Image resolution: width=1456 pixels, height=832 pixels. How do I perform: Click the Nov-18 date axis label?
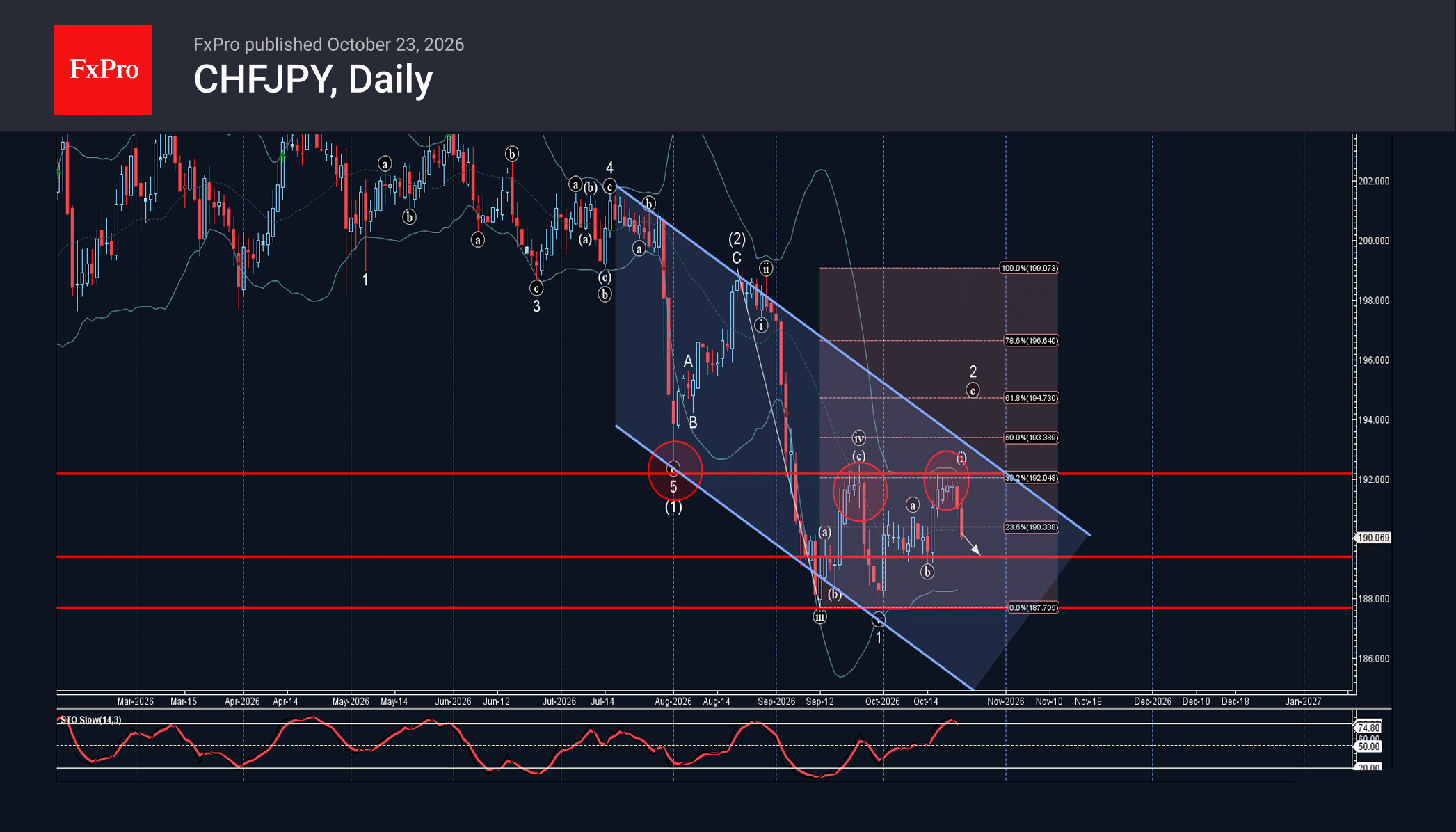(1088, 701)
